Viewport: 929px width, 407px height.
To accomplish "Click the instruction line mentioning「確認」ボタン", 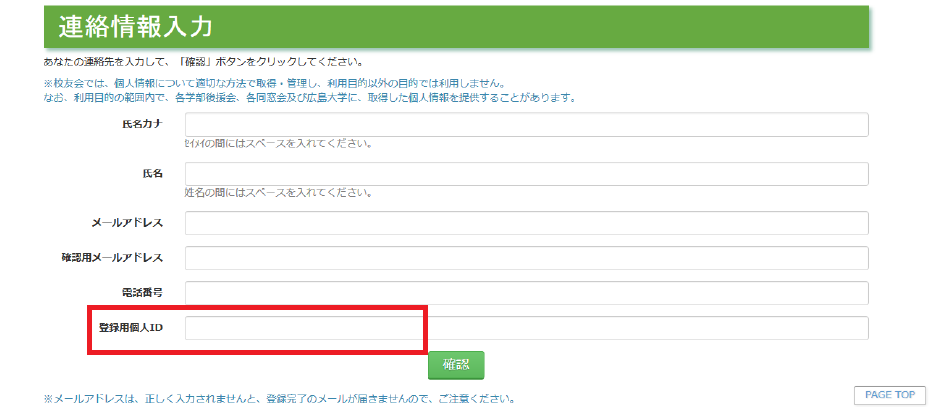I will coord(203,62).
